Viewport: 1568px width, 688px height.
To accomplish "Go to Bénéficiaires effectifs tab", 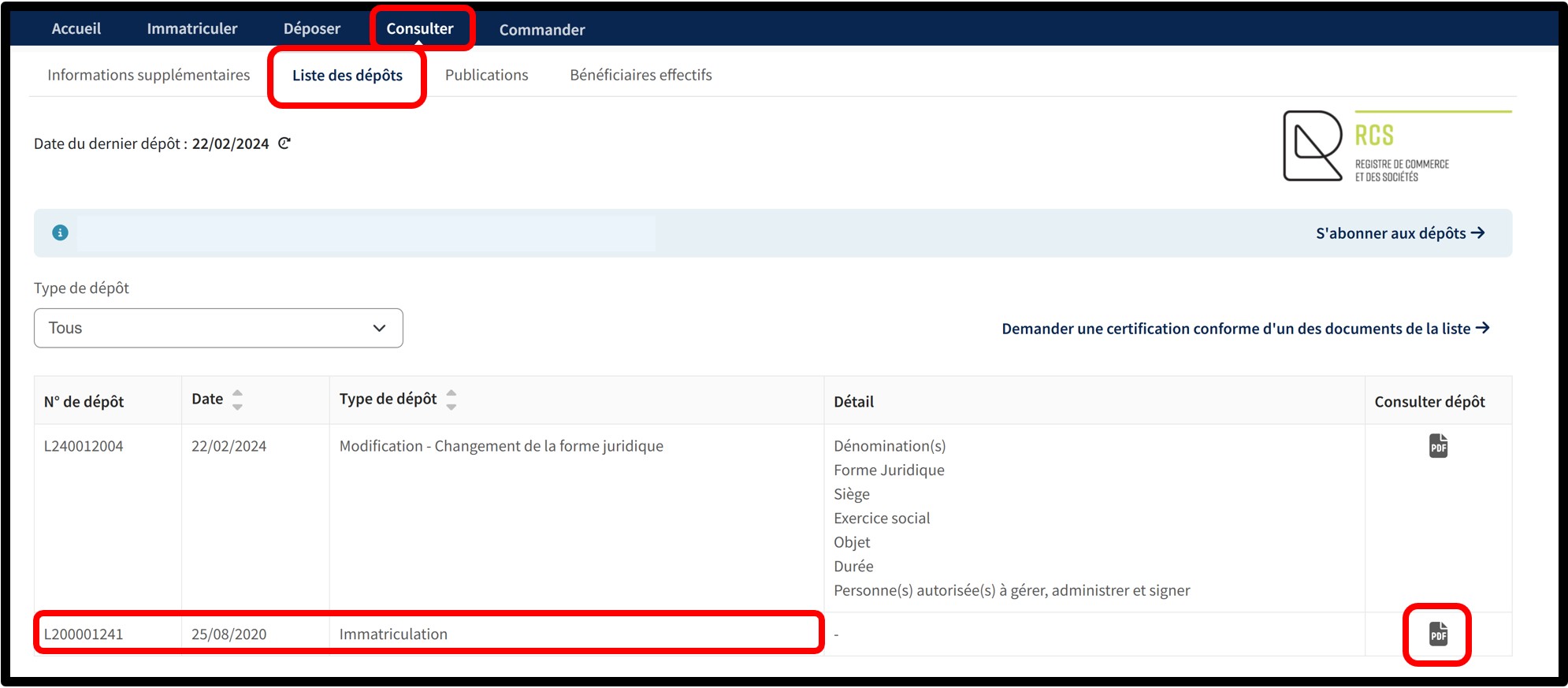I will tap(641, 75).
